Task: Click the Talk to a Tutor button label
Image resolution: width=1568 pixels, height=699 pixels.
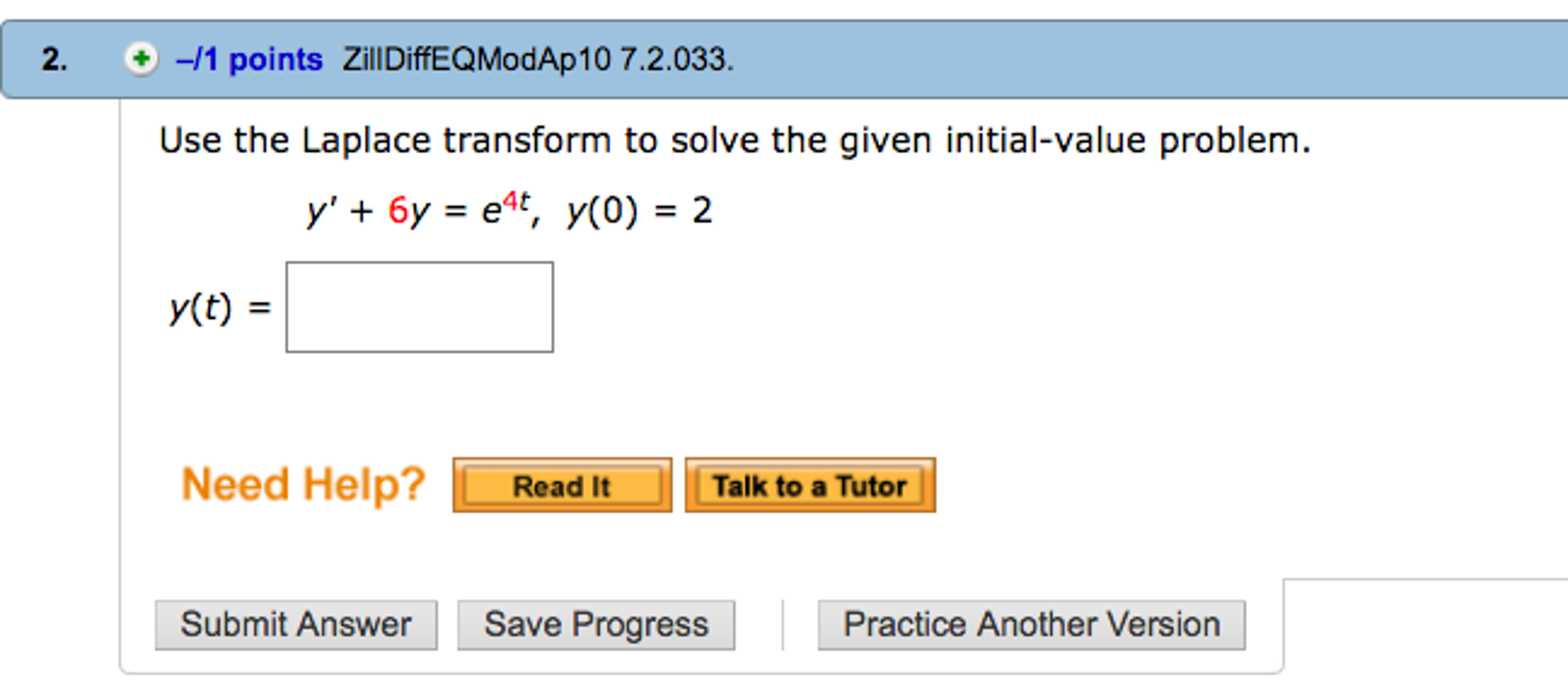Action: coord(809,484)
